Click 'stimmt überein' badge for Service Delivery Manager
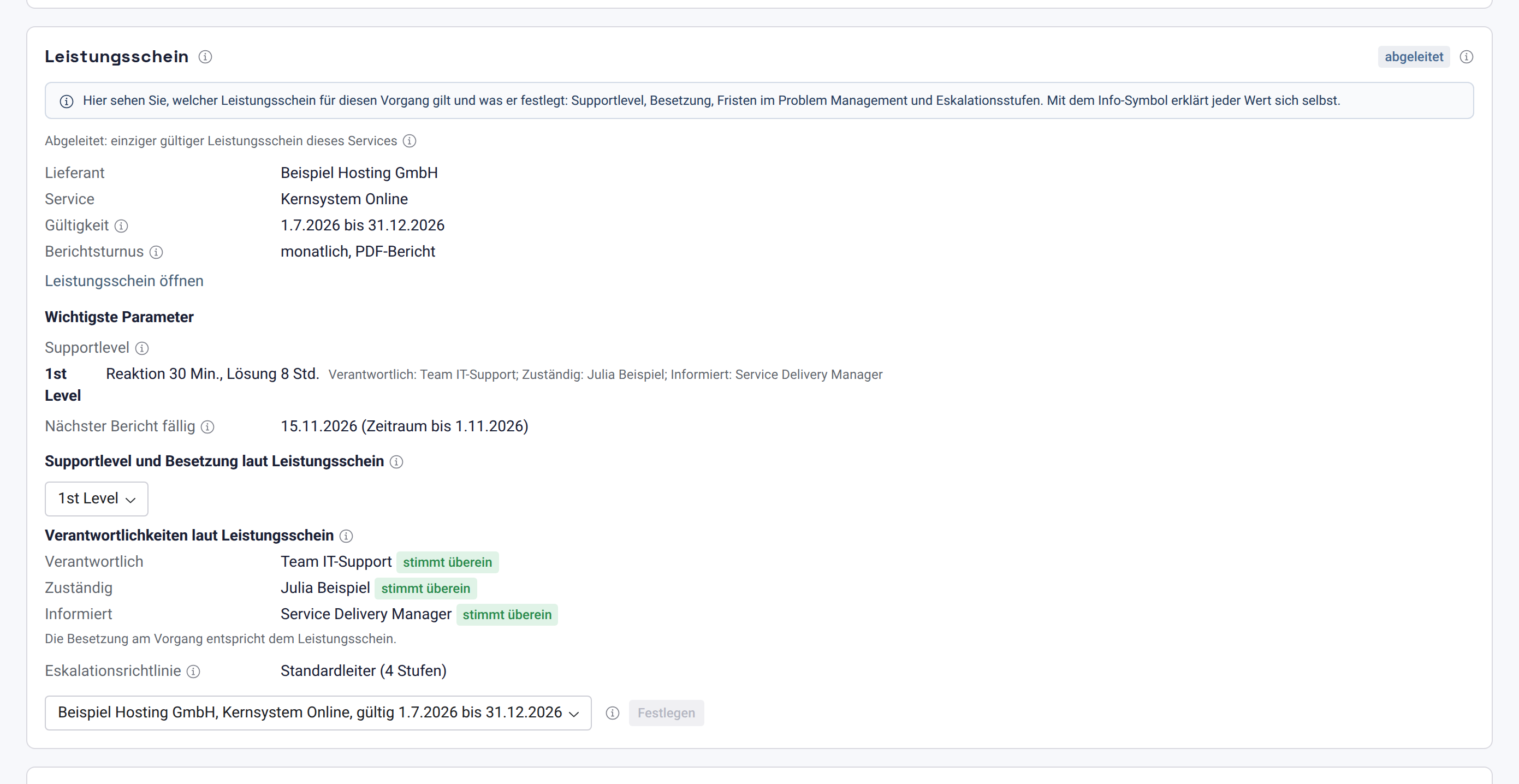 point(507,614)
